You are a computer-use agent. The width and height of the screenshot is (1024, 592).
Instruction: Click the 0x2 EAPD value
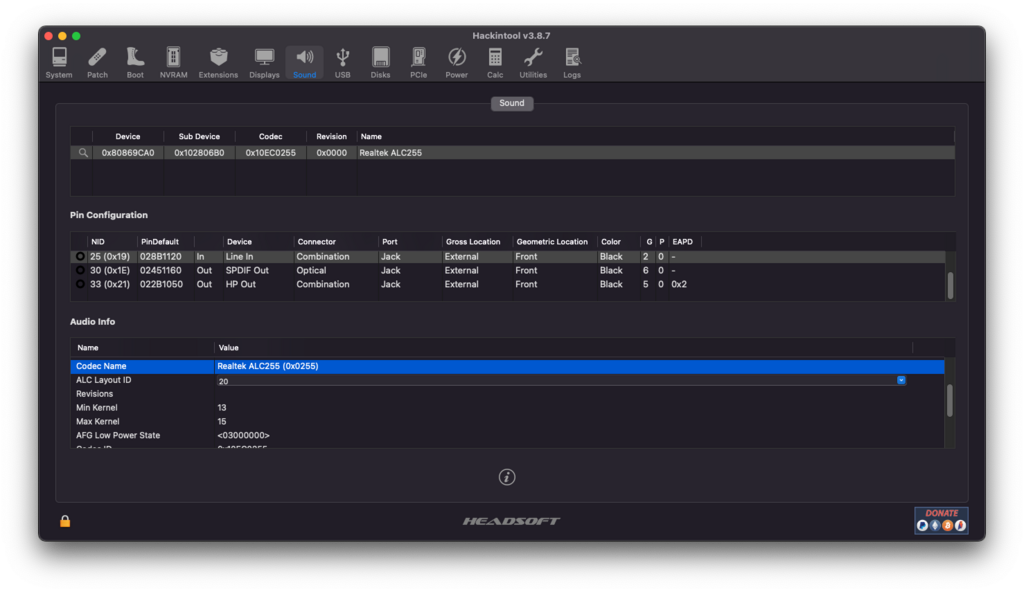679,284
